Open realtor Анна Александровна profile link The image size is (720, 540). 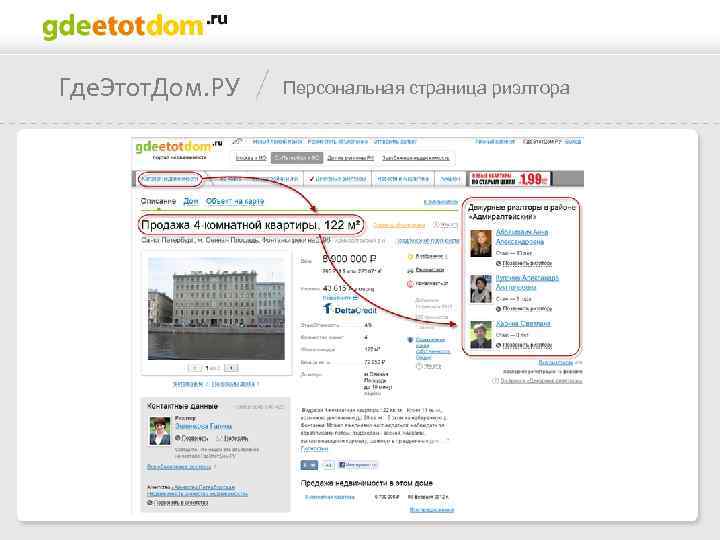522,237
